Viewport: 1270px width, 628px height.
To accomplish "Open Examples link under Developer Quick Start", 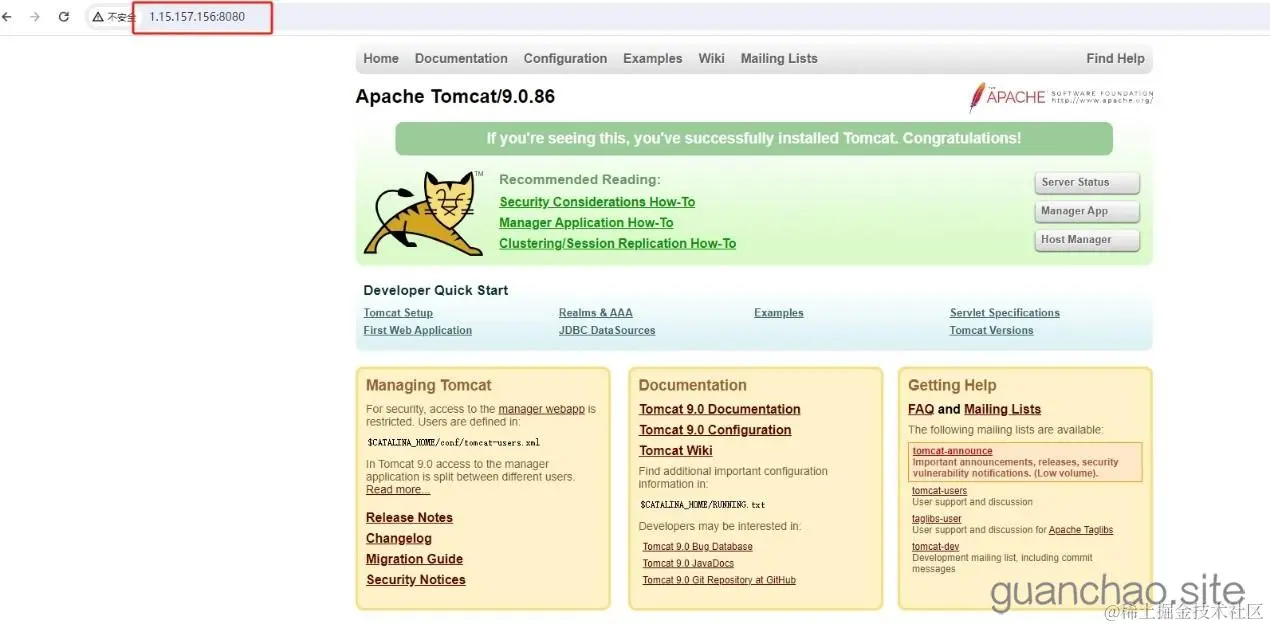I will point(779,313).
